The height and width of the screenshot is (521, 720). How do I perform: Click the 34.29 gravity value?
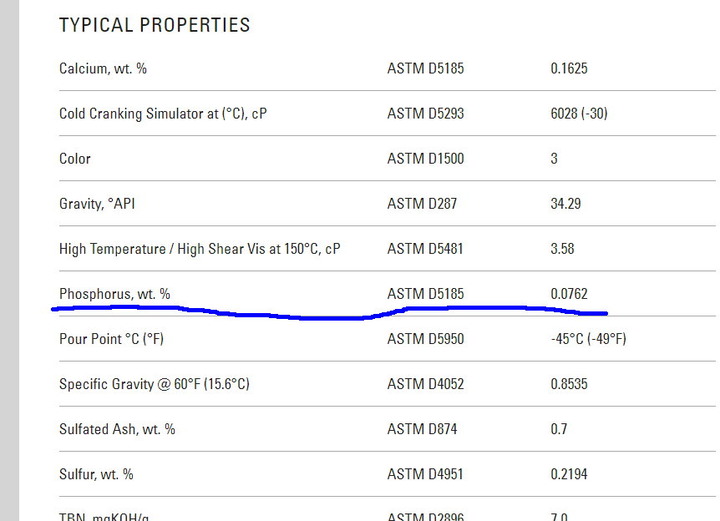click(566, 204)
